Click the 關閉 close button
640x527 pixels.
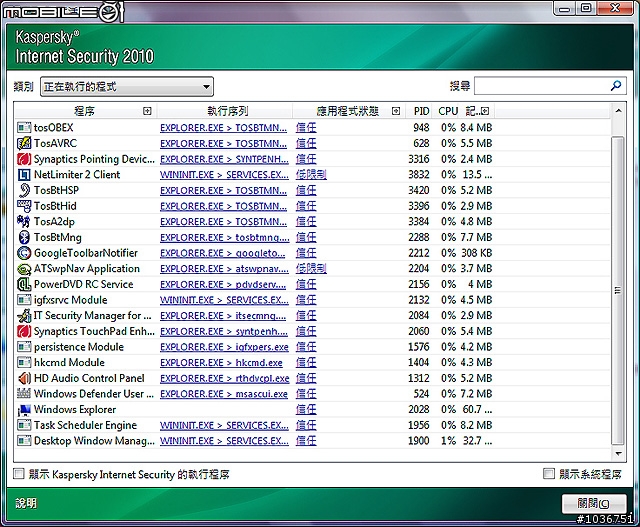[x=594, y=503]
